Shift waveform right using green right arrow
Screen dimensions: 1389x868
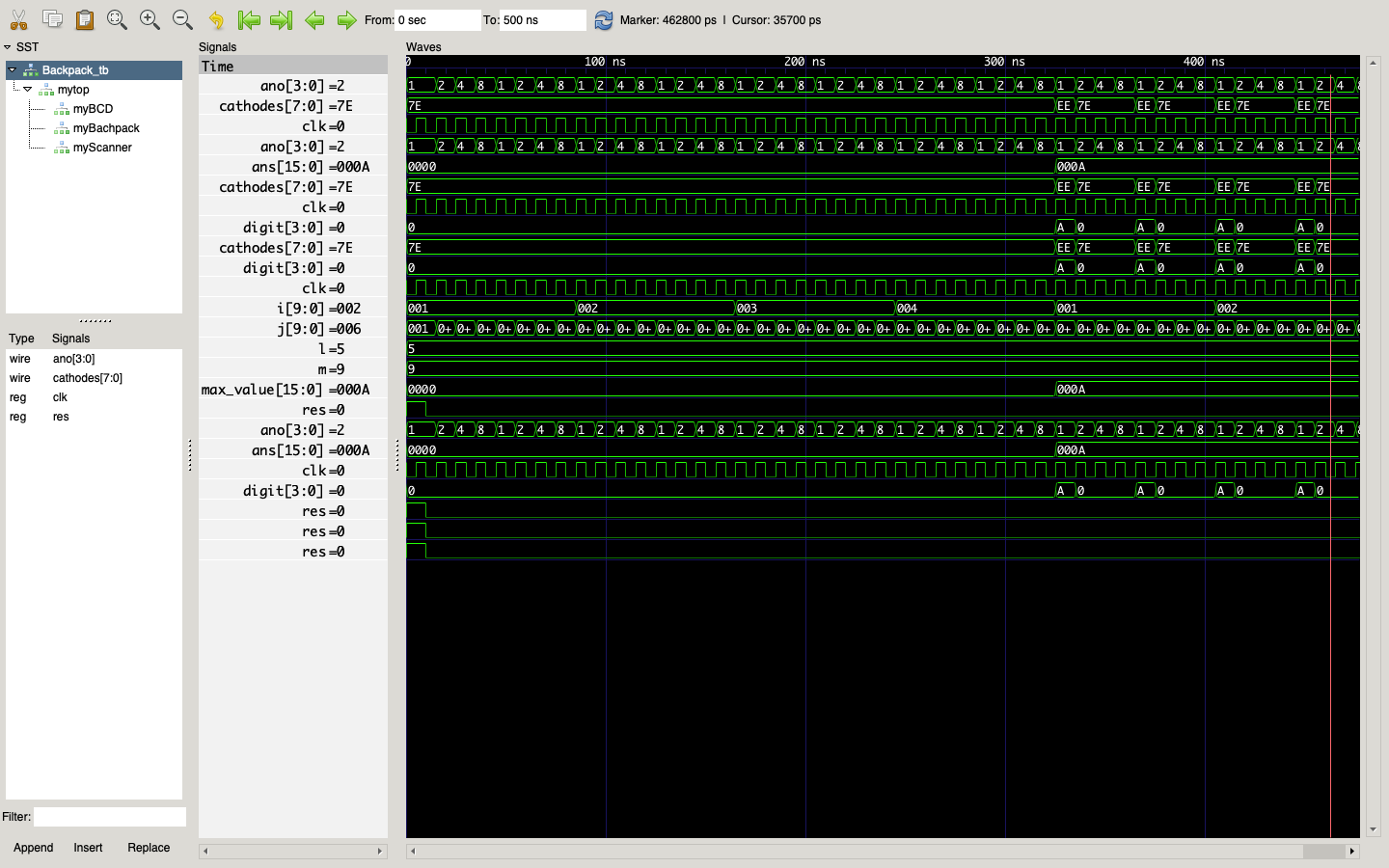tap(346, 19)
